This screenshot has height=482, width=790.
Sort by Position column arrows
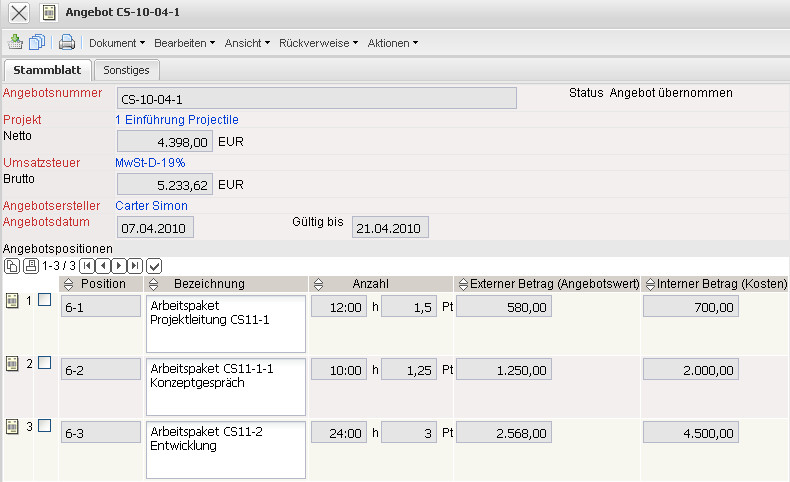69,285
